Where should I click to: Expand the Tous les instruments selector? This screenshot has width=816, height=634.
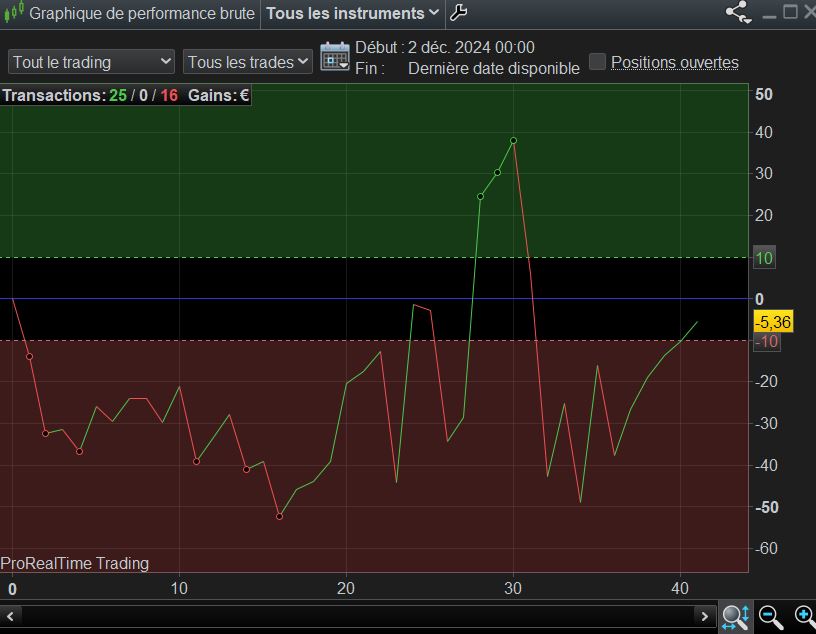tap(352, 13)
